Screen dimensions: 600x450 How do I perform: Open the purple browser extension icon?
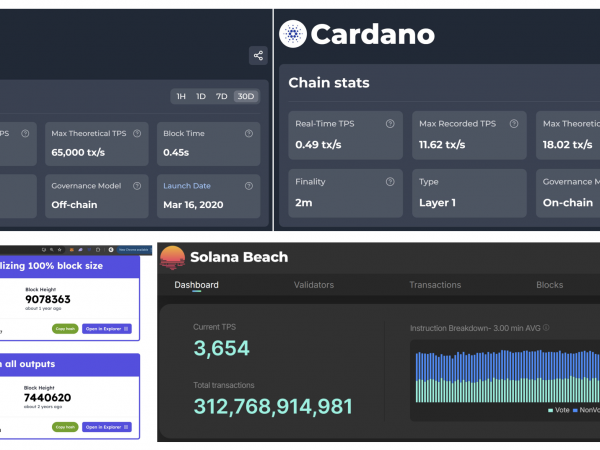[80, 250]
